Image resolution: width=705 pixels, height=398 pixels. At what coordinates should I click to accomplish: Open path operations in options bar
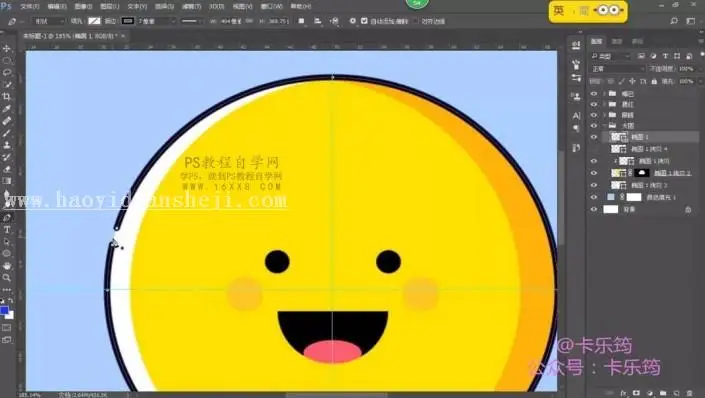[302, 21]
